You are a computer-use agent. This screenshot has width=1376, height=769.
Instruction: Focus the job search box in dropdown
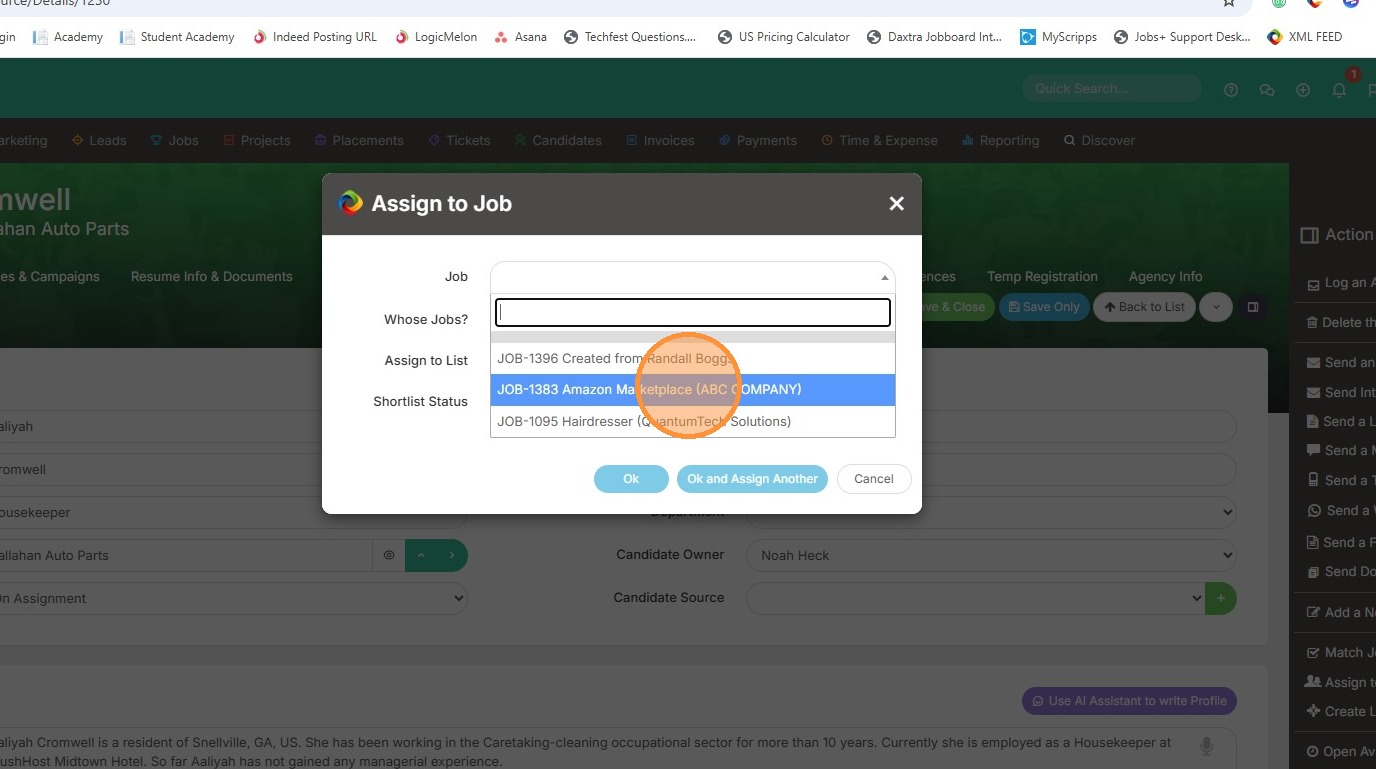[x=693, y=313]
